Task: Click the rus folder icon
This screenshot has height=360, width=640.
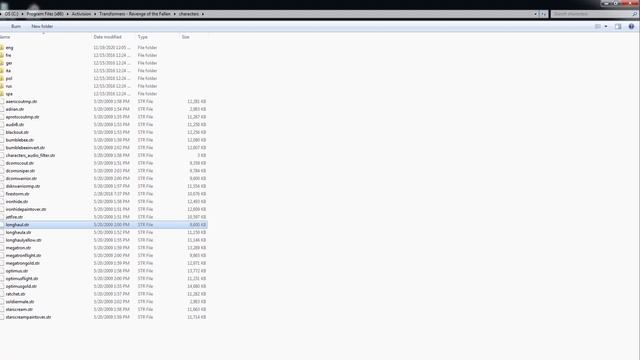Action: [2, 86]
